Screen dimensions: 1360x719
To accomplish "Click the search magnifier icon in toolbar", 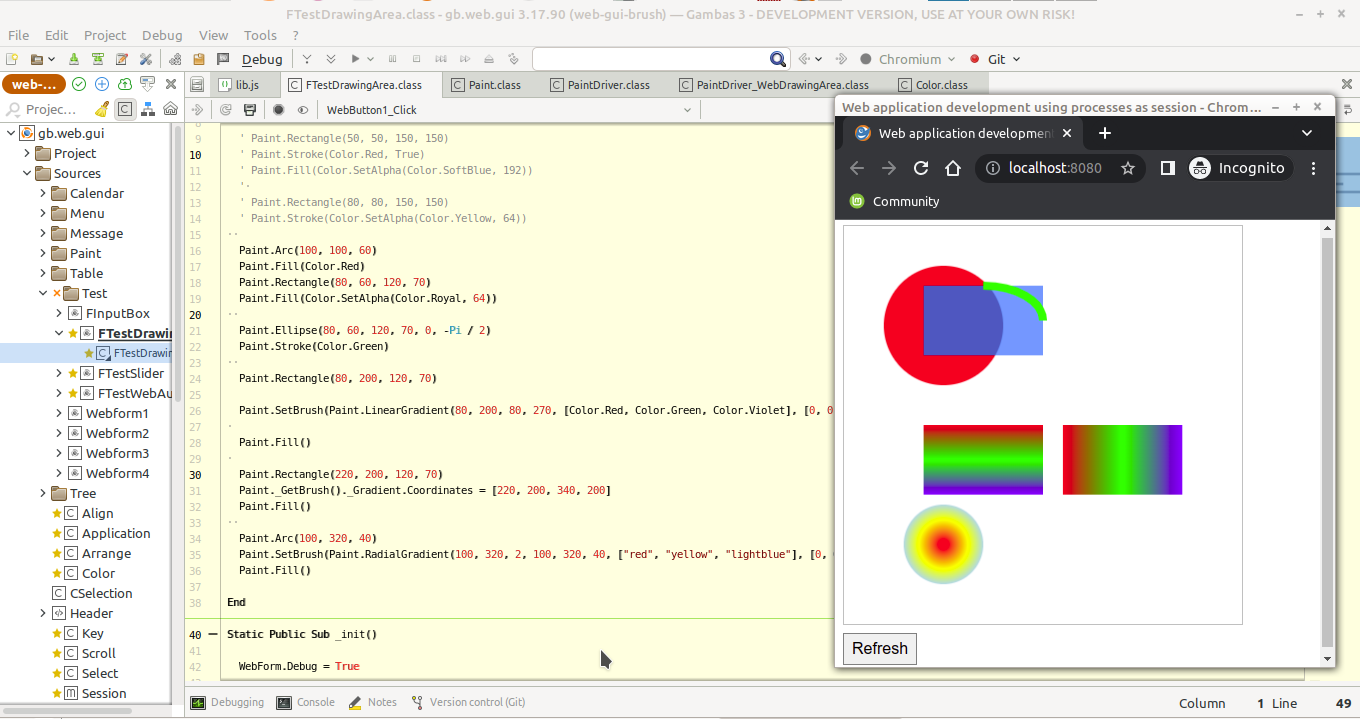I will [778, 59].
